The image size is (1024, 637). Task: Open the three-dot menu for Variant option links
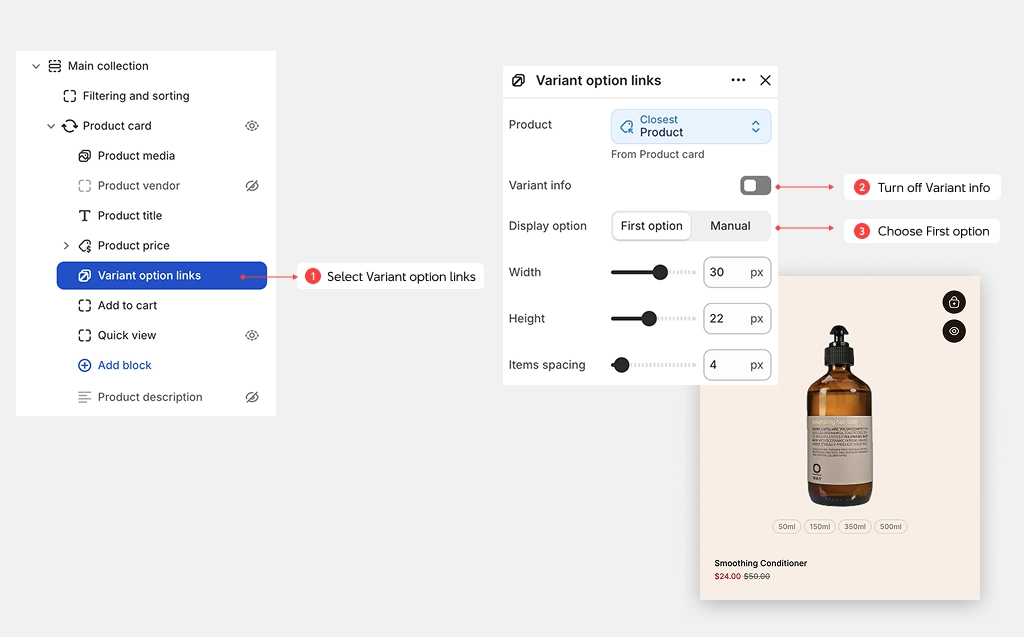(738, 80)
